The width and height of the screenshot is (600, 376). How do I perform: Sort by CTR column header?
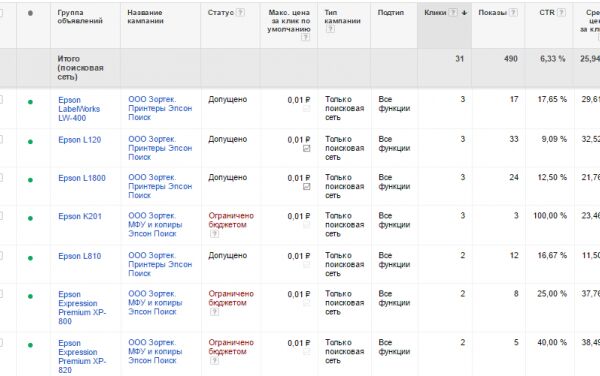click(x=547, y=13)
